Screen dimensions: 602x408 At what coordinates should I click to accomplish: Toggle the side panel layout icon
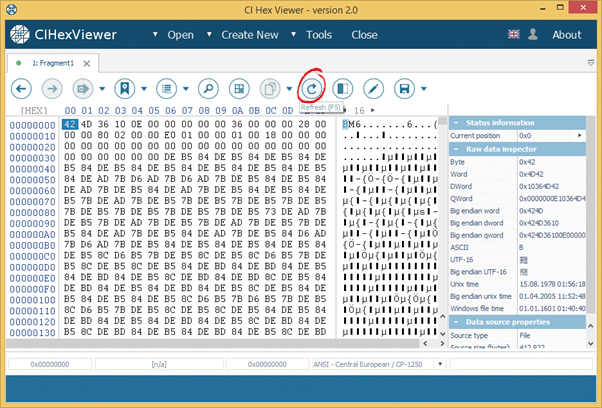coord(342,89)
